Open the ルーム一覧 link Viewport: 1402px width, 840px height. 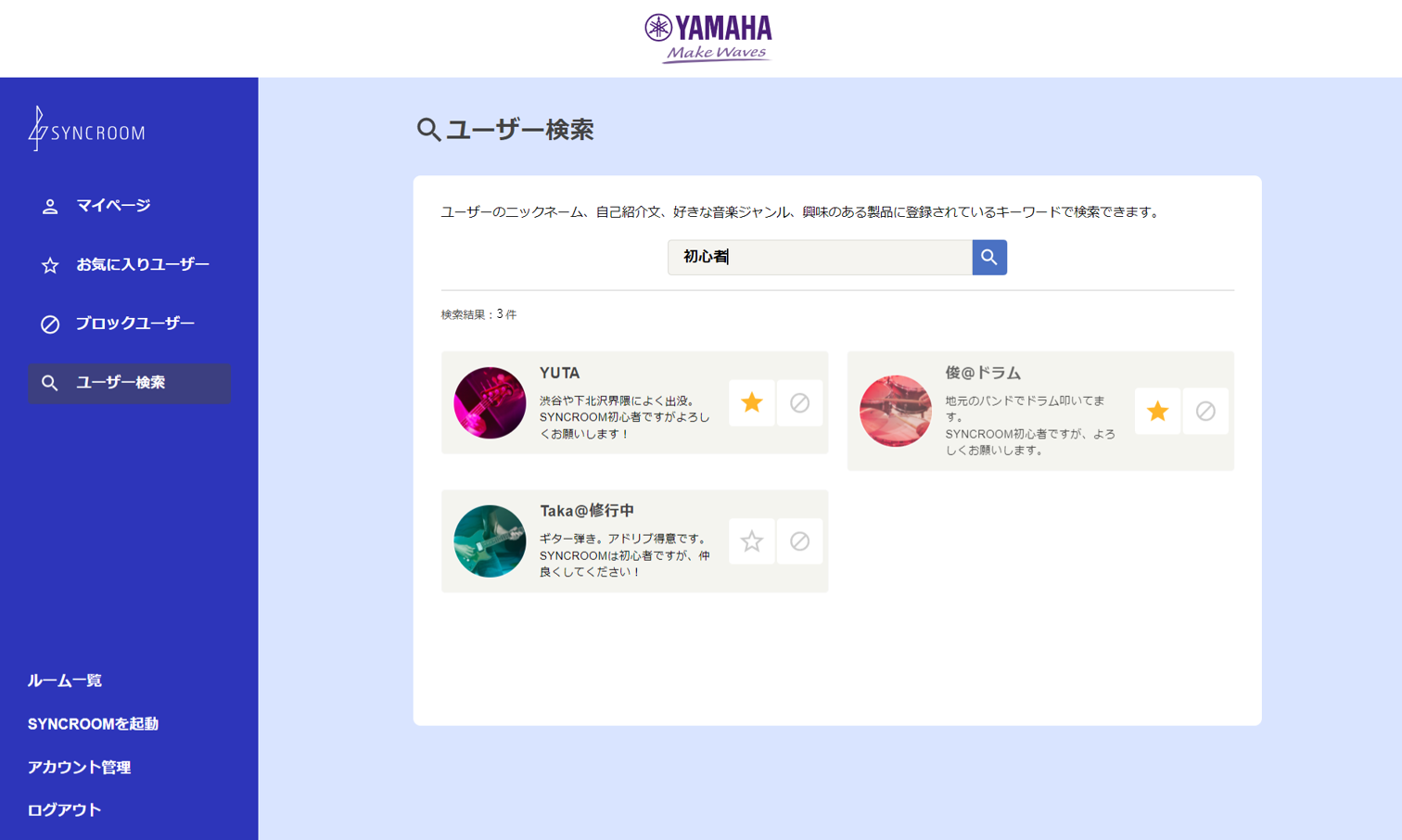[x=65, y=681]
